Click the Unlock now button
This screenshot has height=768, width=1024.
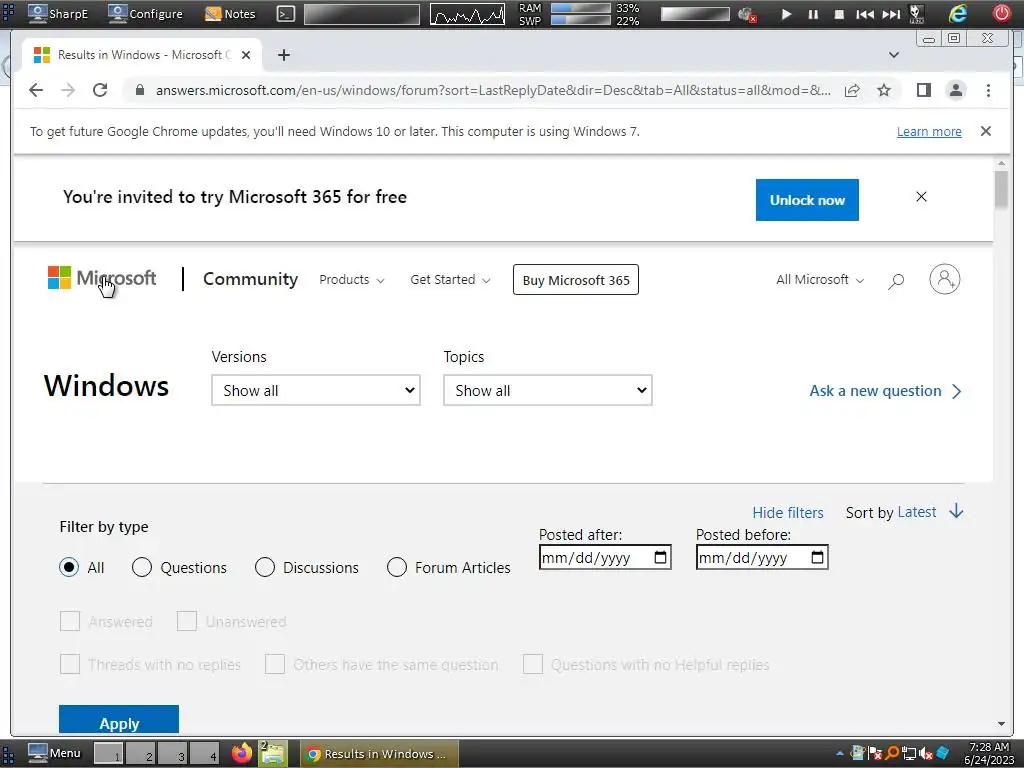807,200
